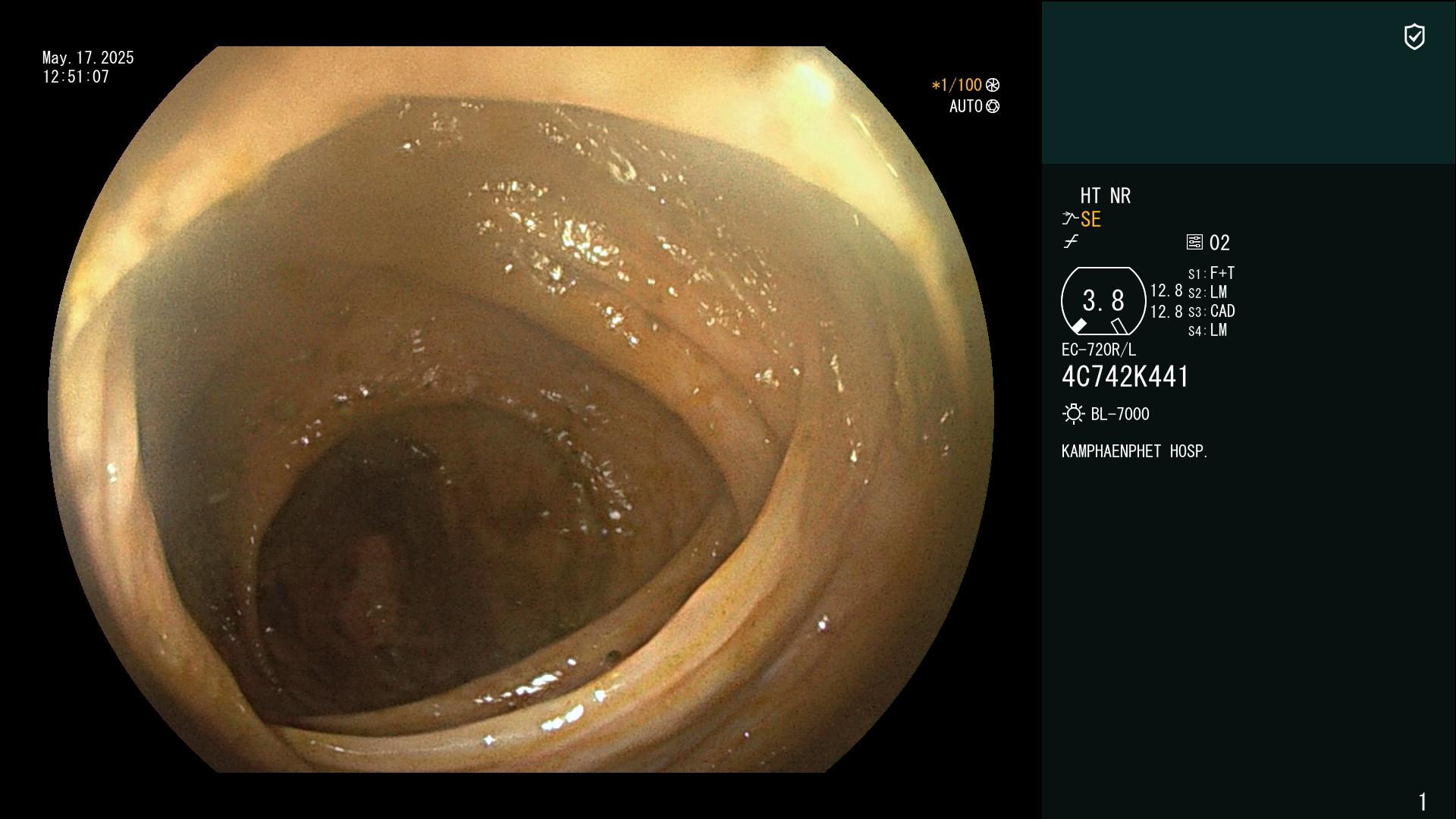Click the HT NR noise reduction label
Screen dimensions: 1456x819
click(x=1106, y=196)
